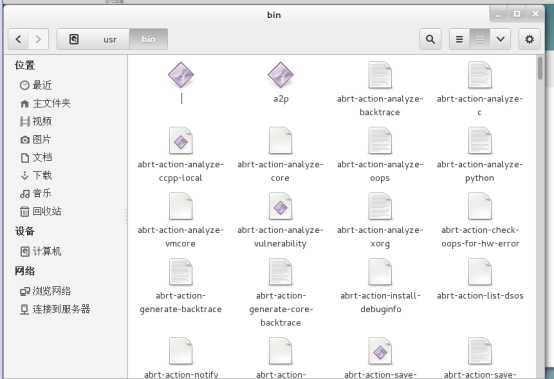This screenshot has width=554, height=379.
Task: Select abrt-action-analyze-backtrace file icon
Action: [x=380, y=75]
